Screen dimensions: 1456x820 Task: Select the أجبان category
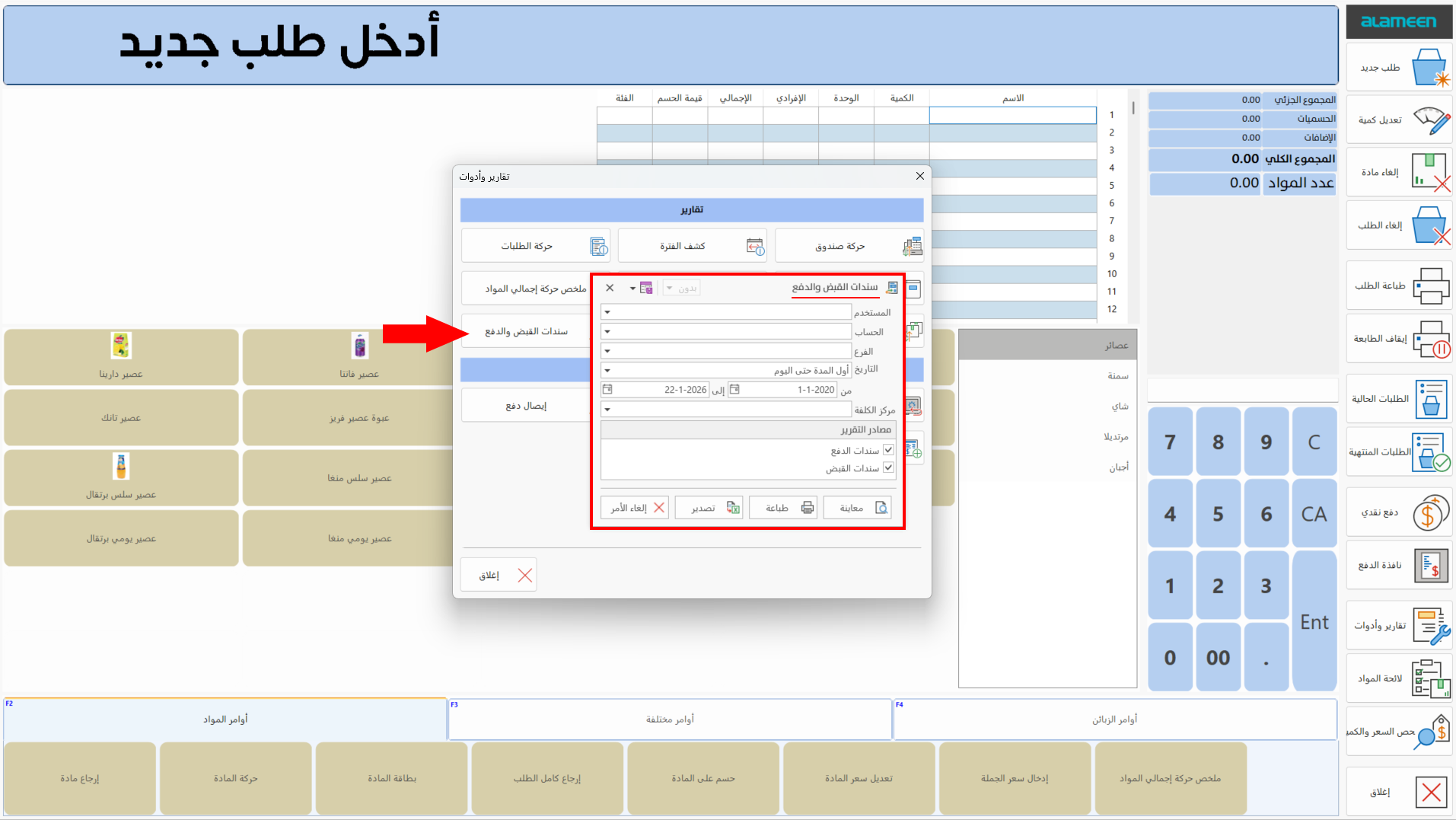[1047, 467]
